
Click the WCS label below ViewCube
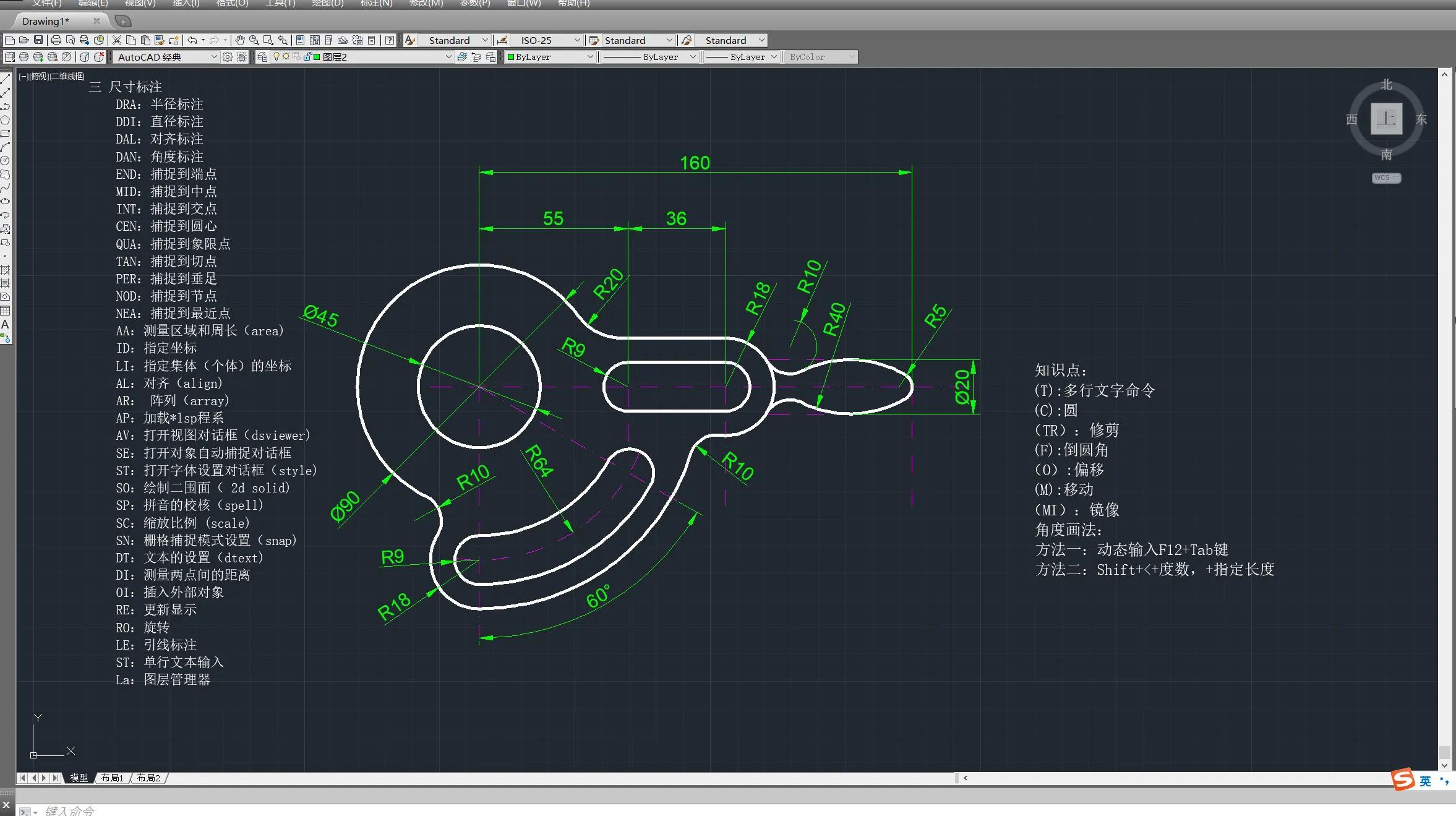tap(1386, 178)
